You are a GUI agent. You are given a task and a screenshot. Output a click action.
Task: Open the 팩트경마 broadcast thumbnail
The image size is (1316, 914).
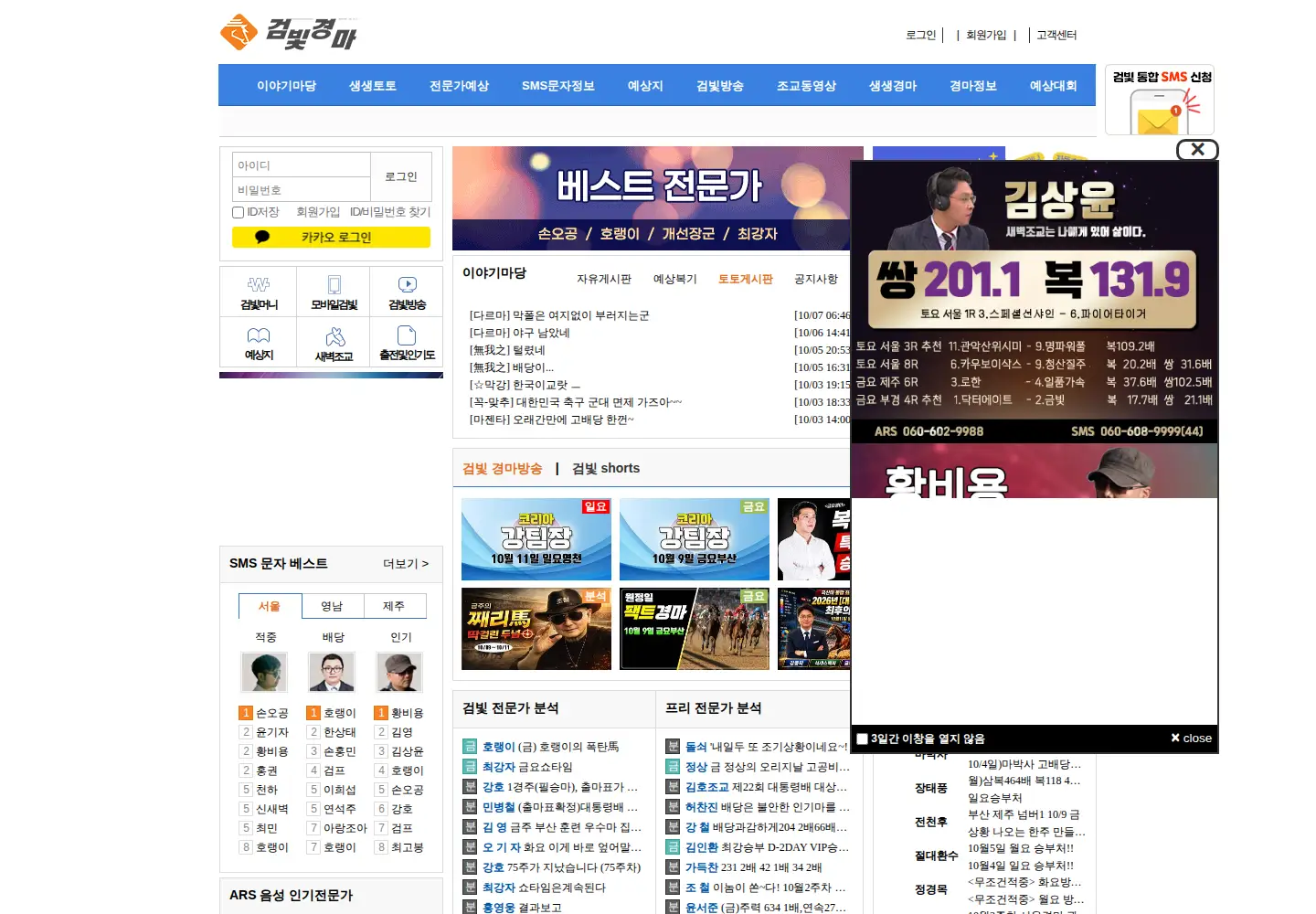[695, 629]
